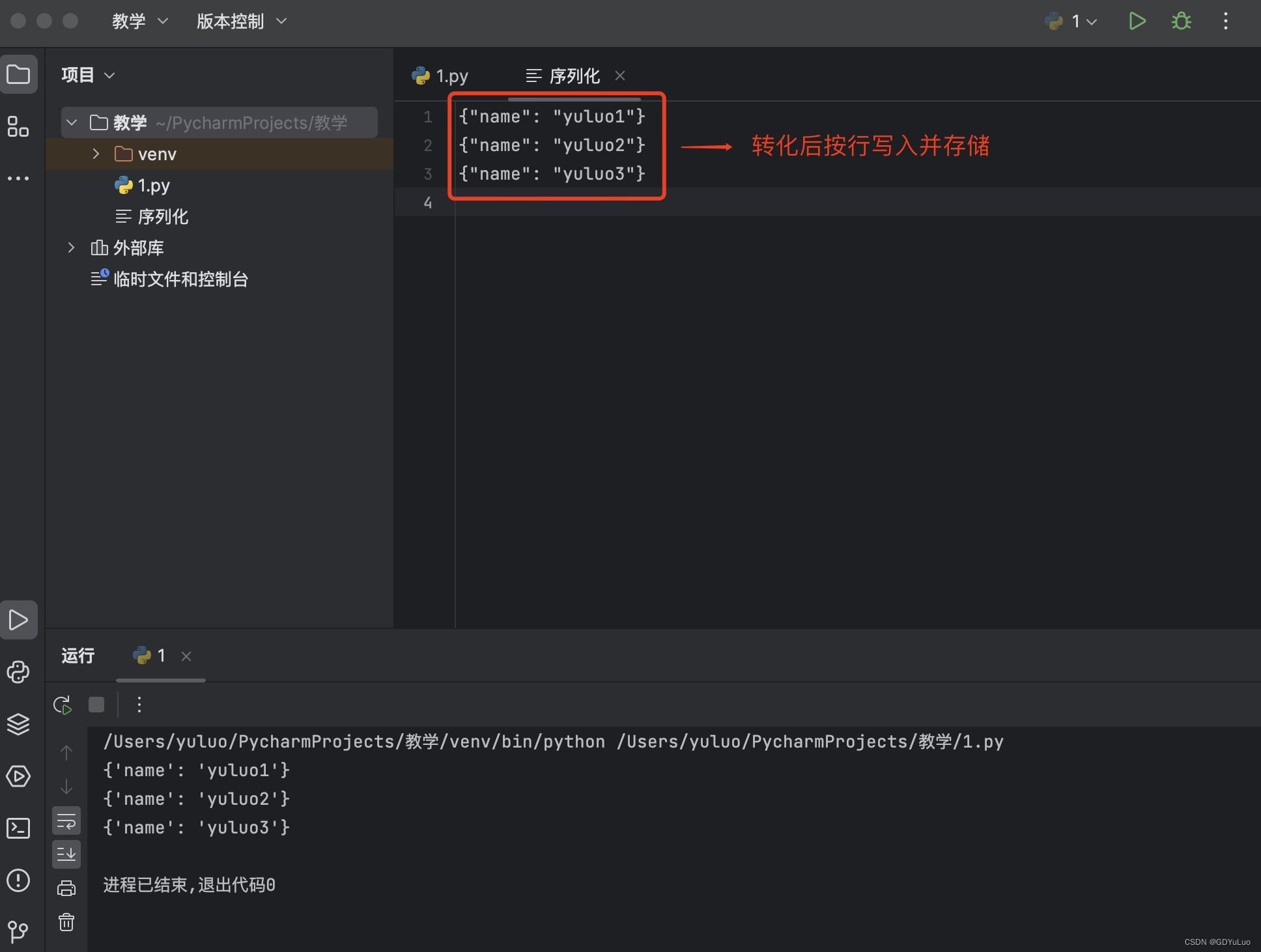
Task: Clear run output with trash icon
Action: 66,922
